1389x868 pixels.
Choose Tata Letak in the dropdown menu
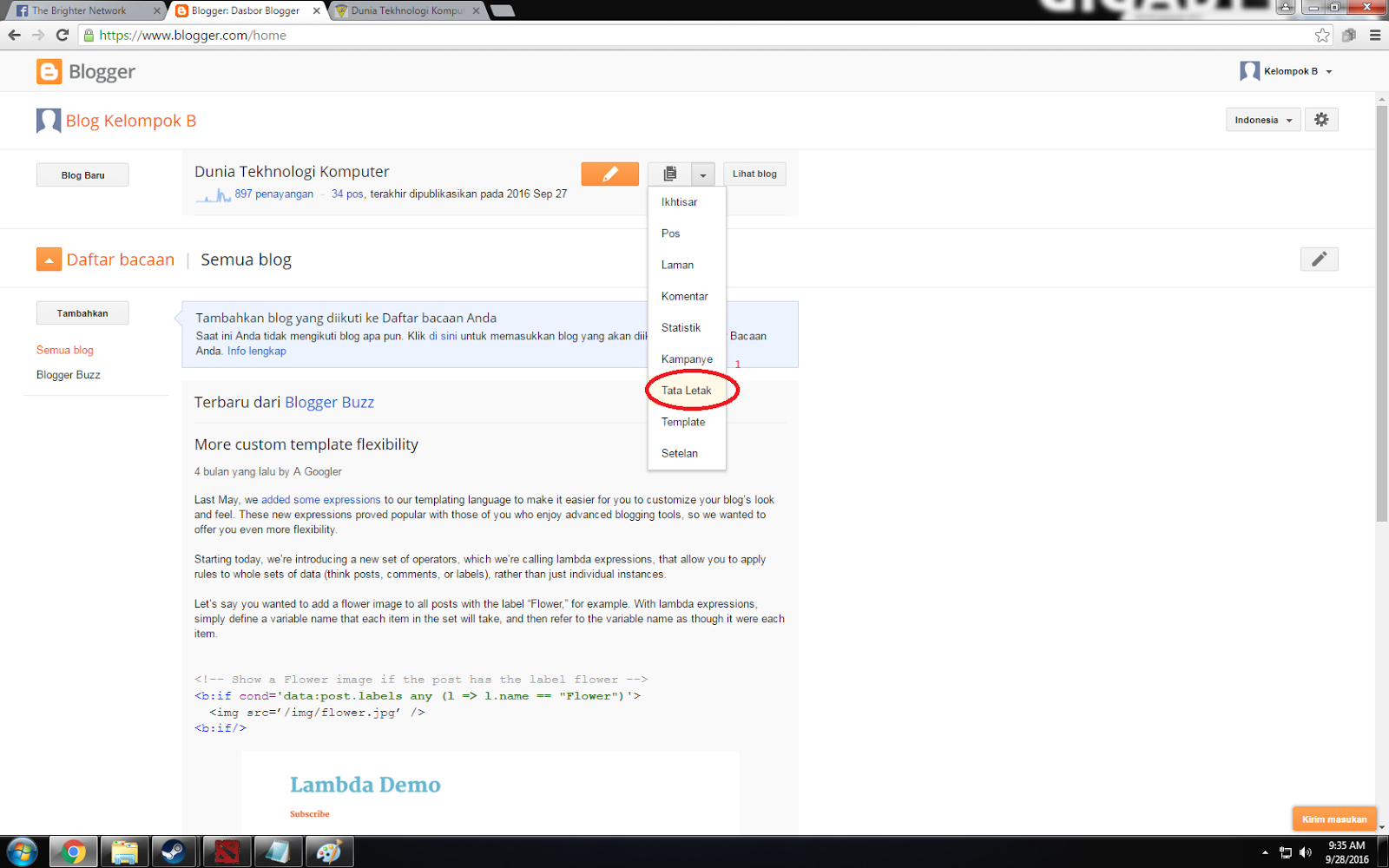click(x=687, y=391)
